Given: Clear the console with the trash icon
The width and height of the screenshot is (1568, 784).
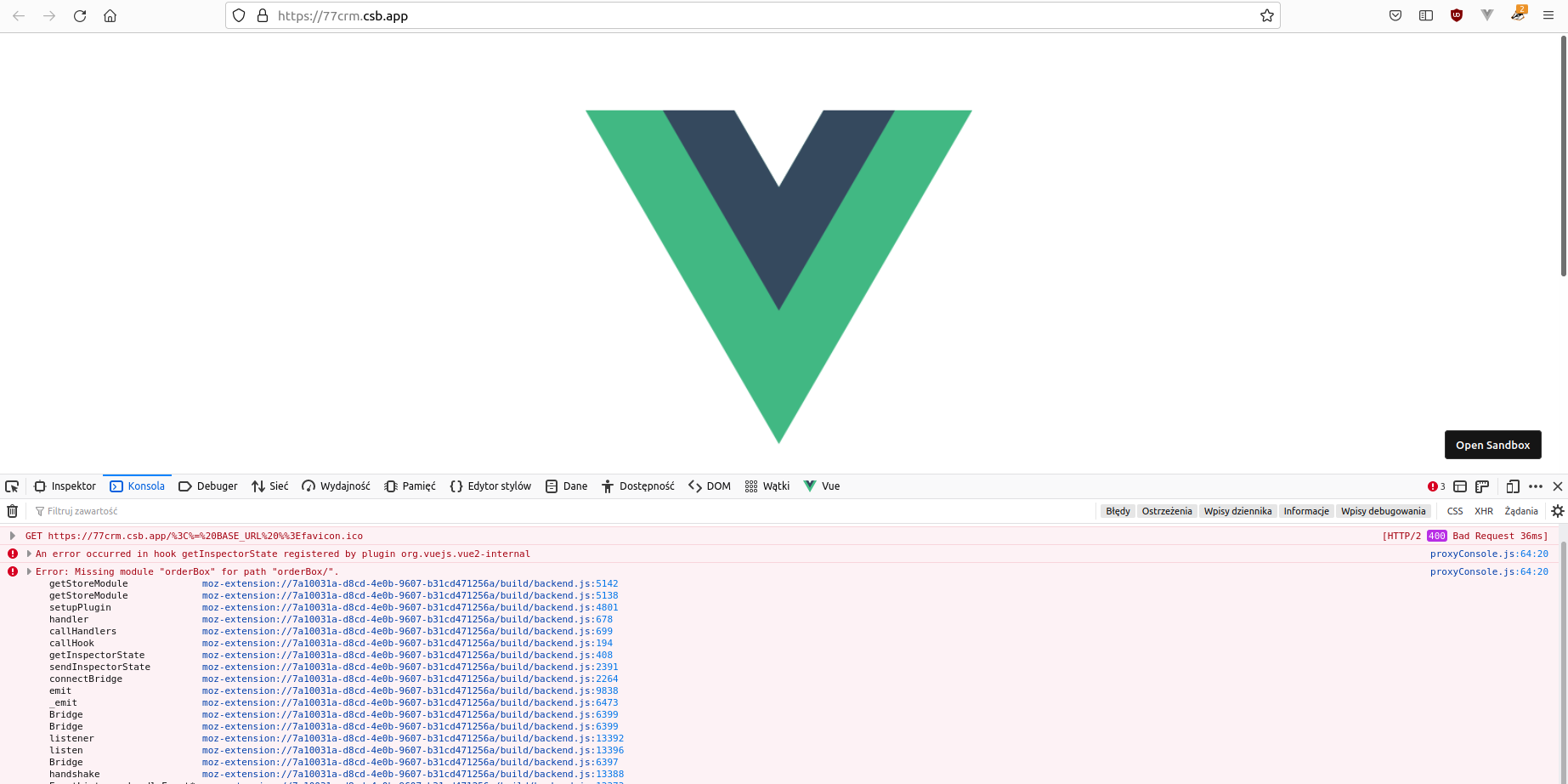Looking at the screenshot, I should pyautogui.click(x=12, y=510).
